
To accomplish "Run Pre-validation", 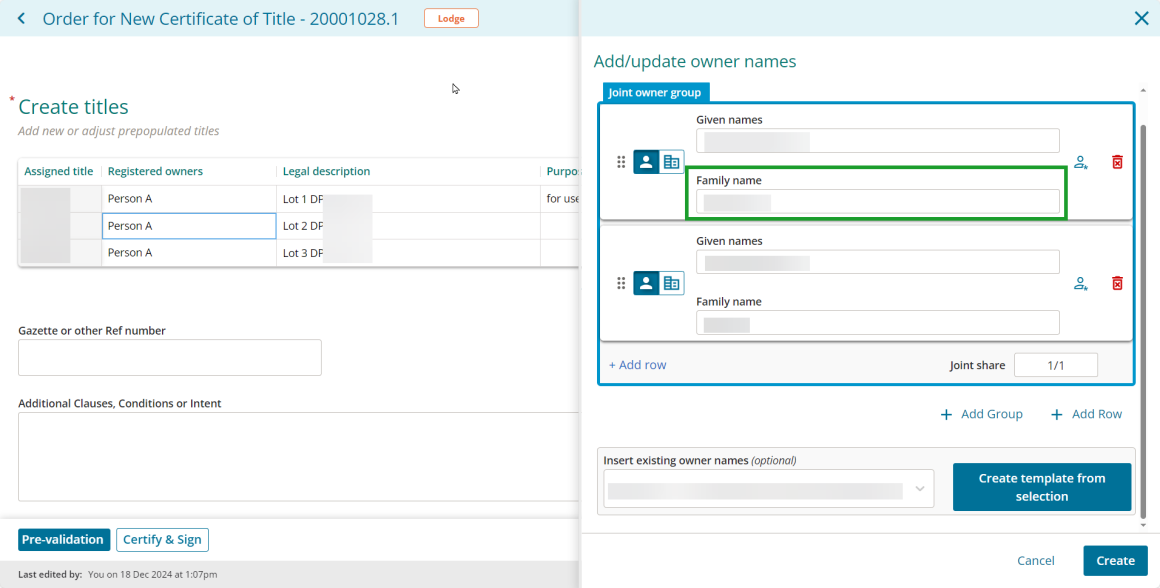I will coord(64,540).
